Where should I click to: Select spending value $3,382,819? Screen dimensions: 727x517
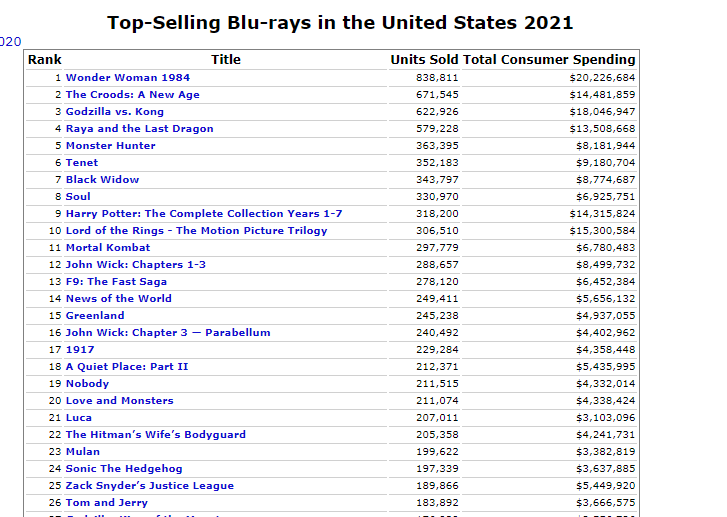click(x=606, y=452)
